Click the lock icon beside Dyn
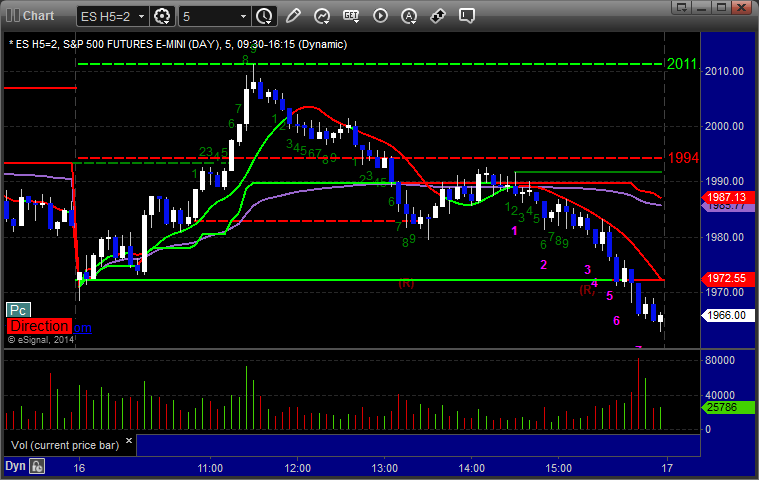Viewport: 759px width, 480px height. coord(37,466)
